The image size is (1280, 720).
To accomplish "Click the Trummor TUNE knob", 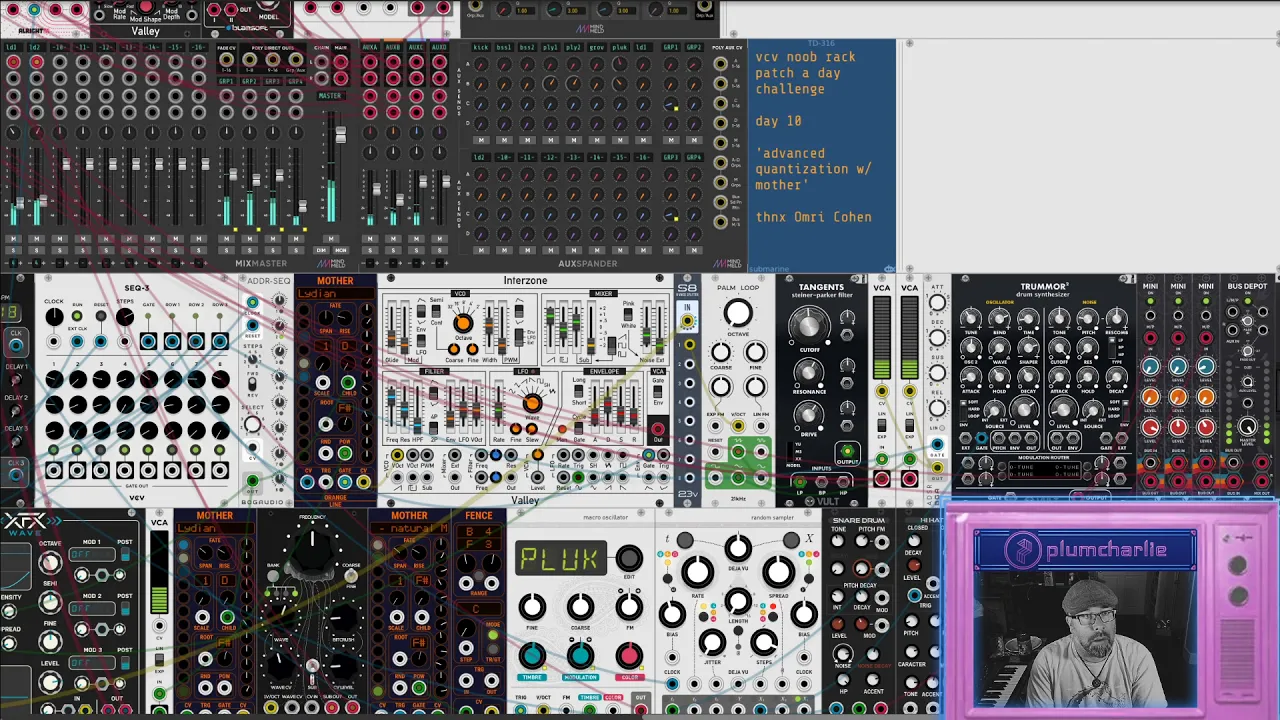I will tap(970, 317).
